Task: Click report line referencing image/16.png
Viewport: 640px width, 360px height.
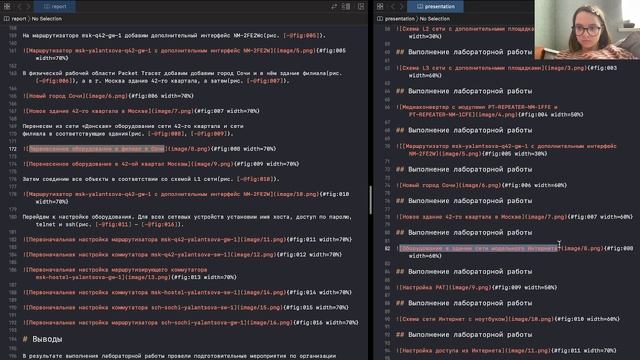Action: [191, 322]
